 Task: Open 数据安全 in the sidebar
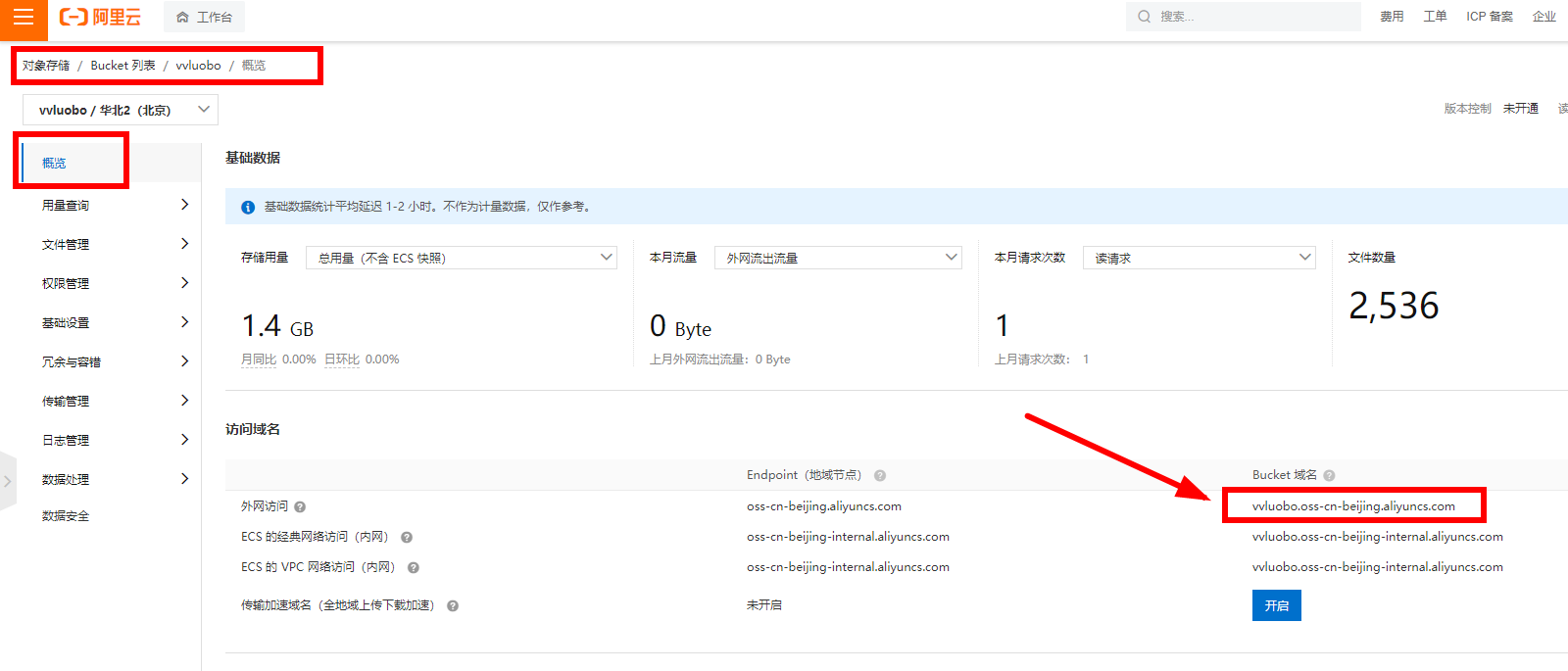tap(66, 515)
